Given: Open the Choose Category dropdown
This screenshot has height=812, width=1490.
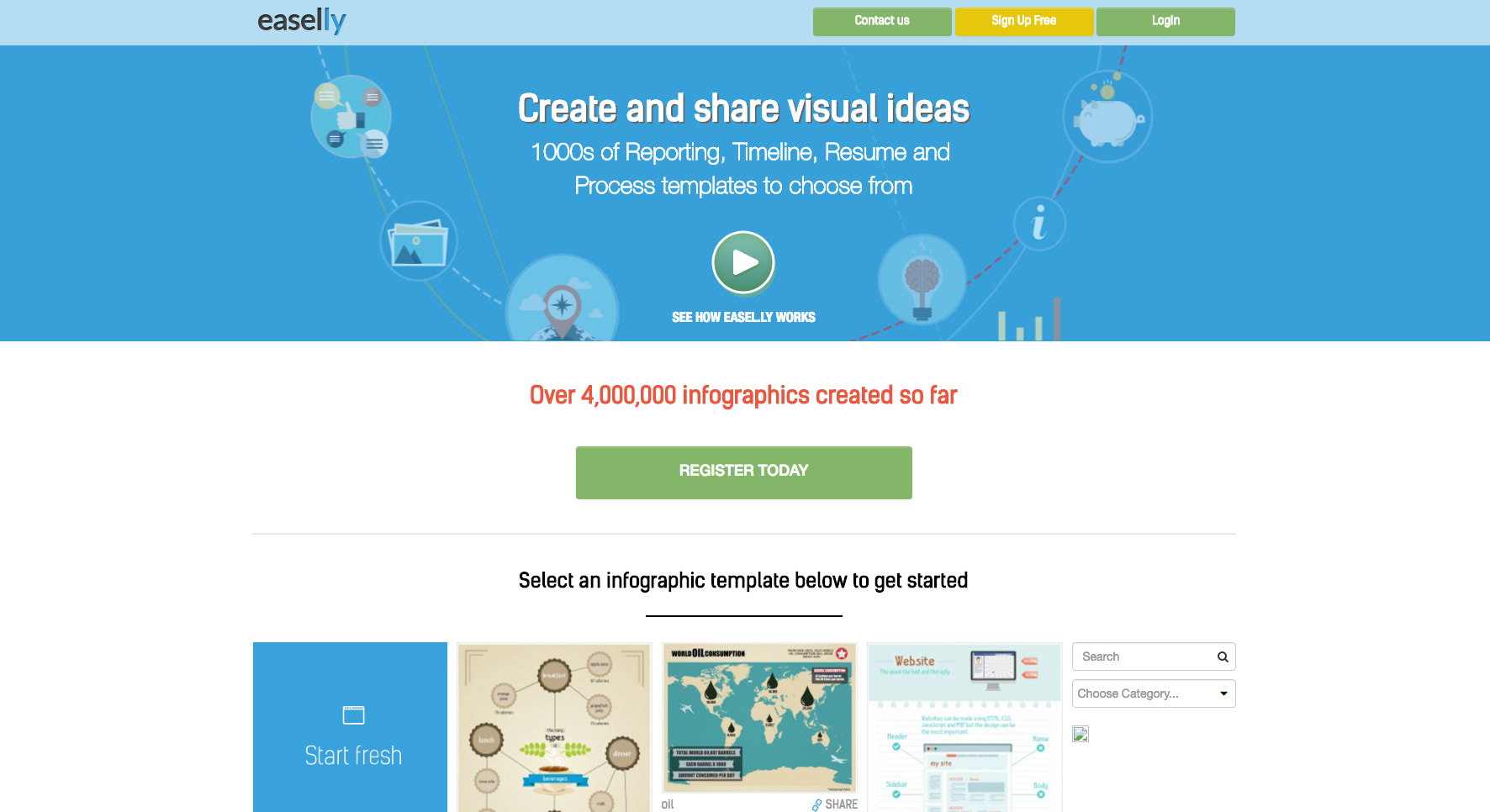Looking at the screenshot, I should 1153,693.
